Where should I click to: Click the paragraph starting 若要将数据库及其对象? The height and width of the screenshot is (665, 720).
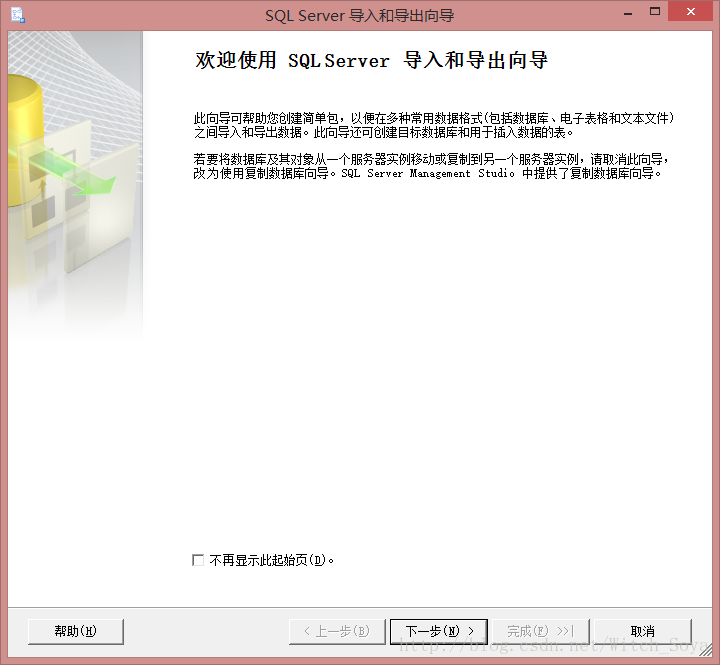point(431,166)
